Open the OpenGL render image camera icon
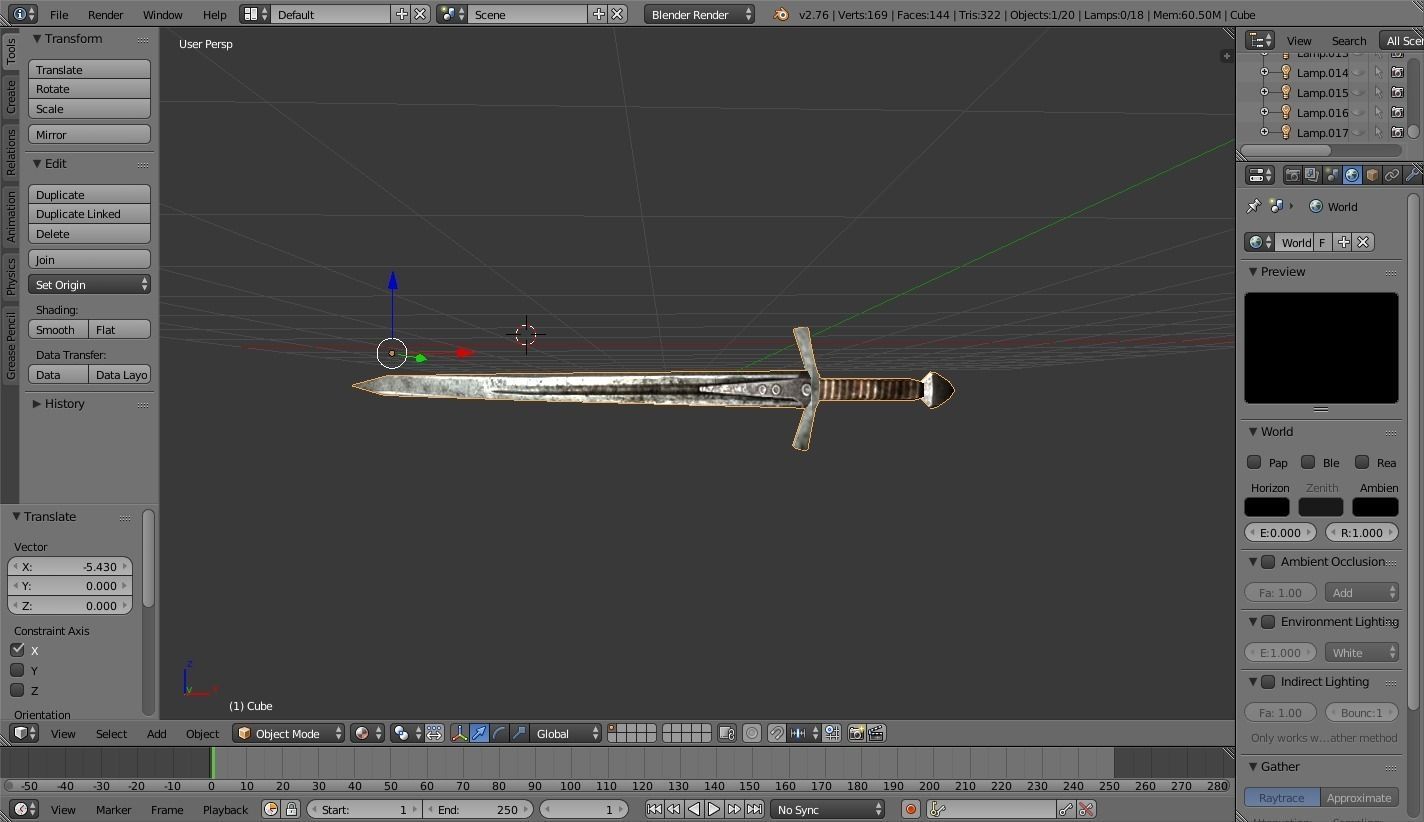The image size is (1424, 822). tap(857, 733)
